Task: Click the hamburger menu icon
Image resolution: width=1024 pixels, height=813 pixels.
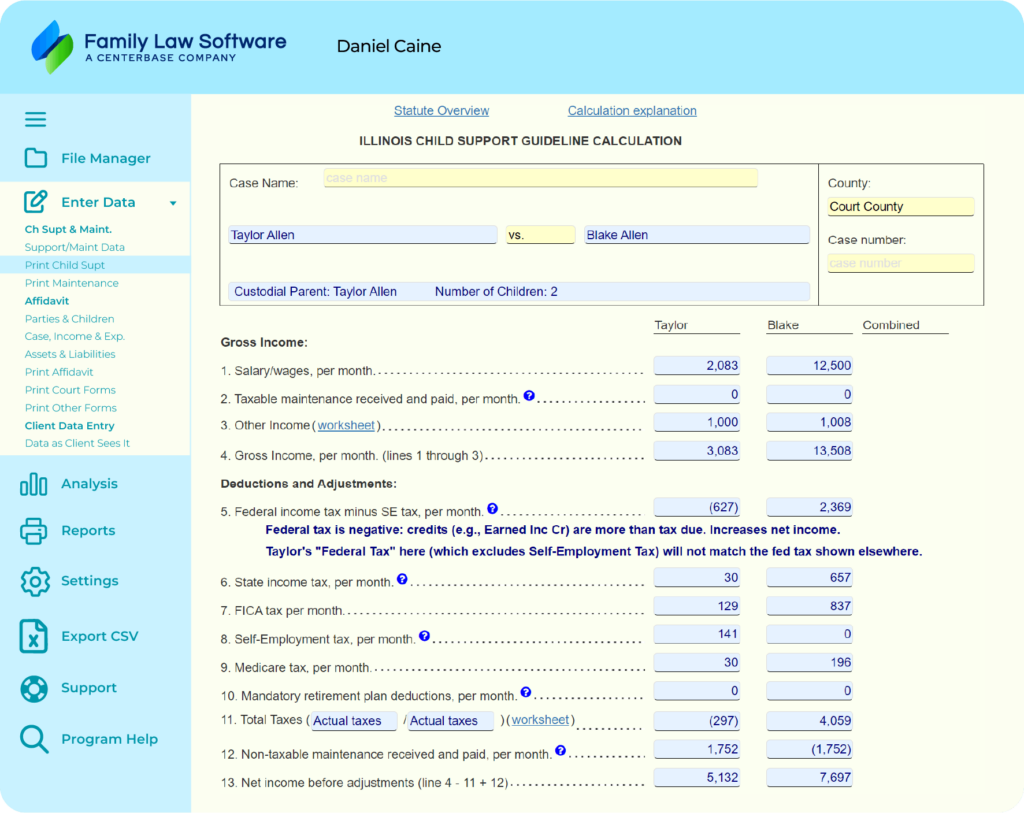Action: pyautogui.click(x=36, y=120)
